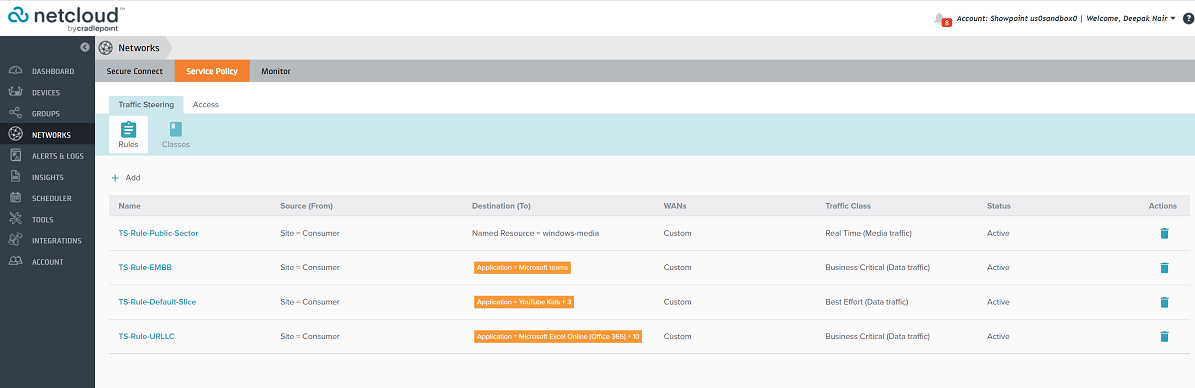
Task: Click 'Real Time (Media traffic)' cell
Action: click(869, 233)
